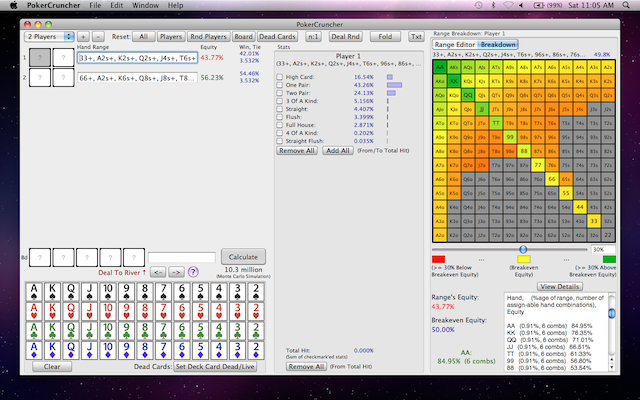Click View Details button
The height and width of the screenshot is (400, 640).
(x=559, y=287)
